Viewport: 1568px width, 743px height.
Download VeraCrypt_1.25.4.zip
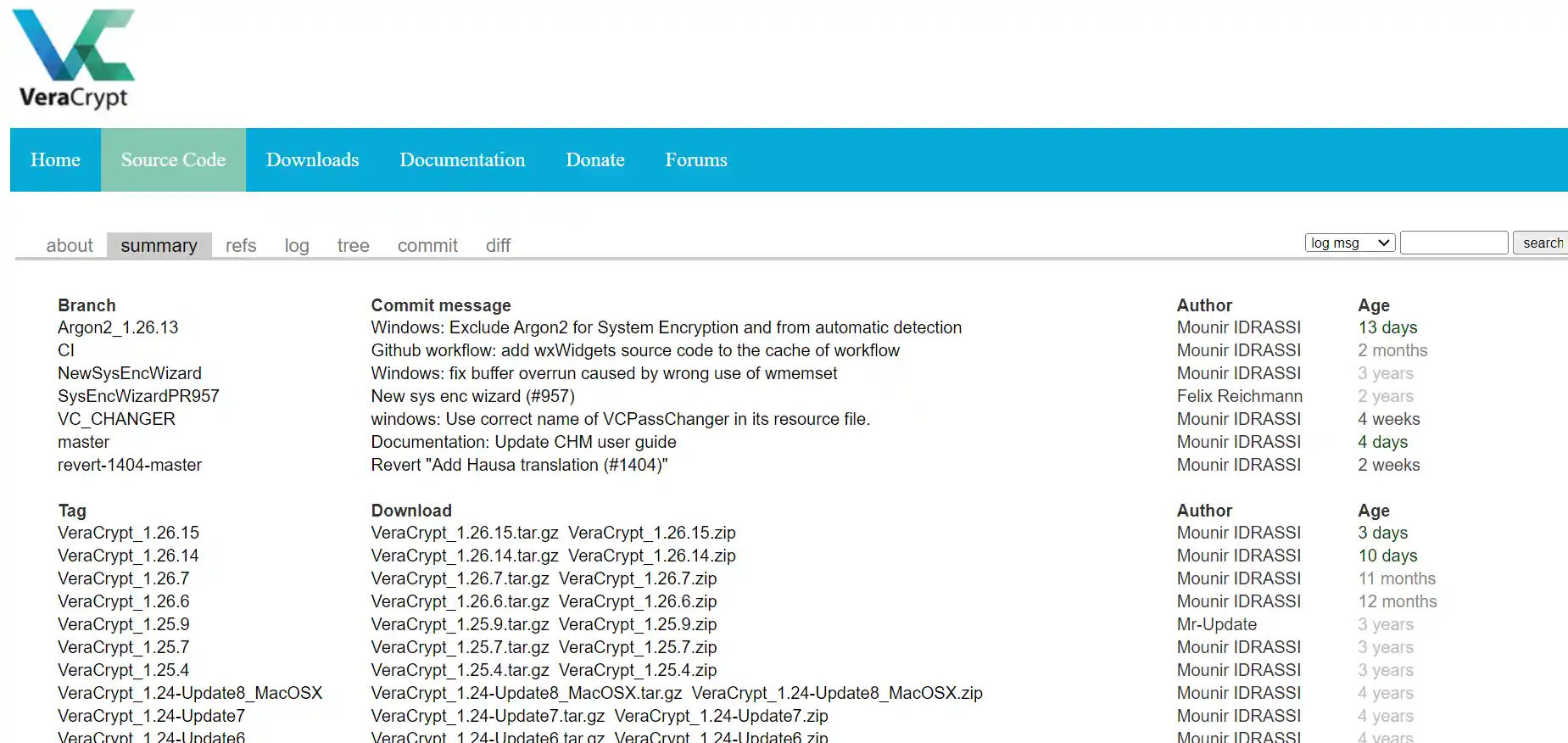pyautogui.click(x=638, y=670)
